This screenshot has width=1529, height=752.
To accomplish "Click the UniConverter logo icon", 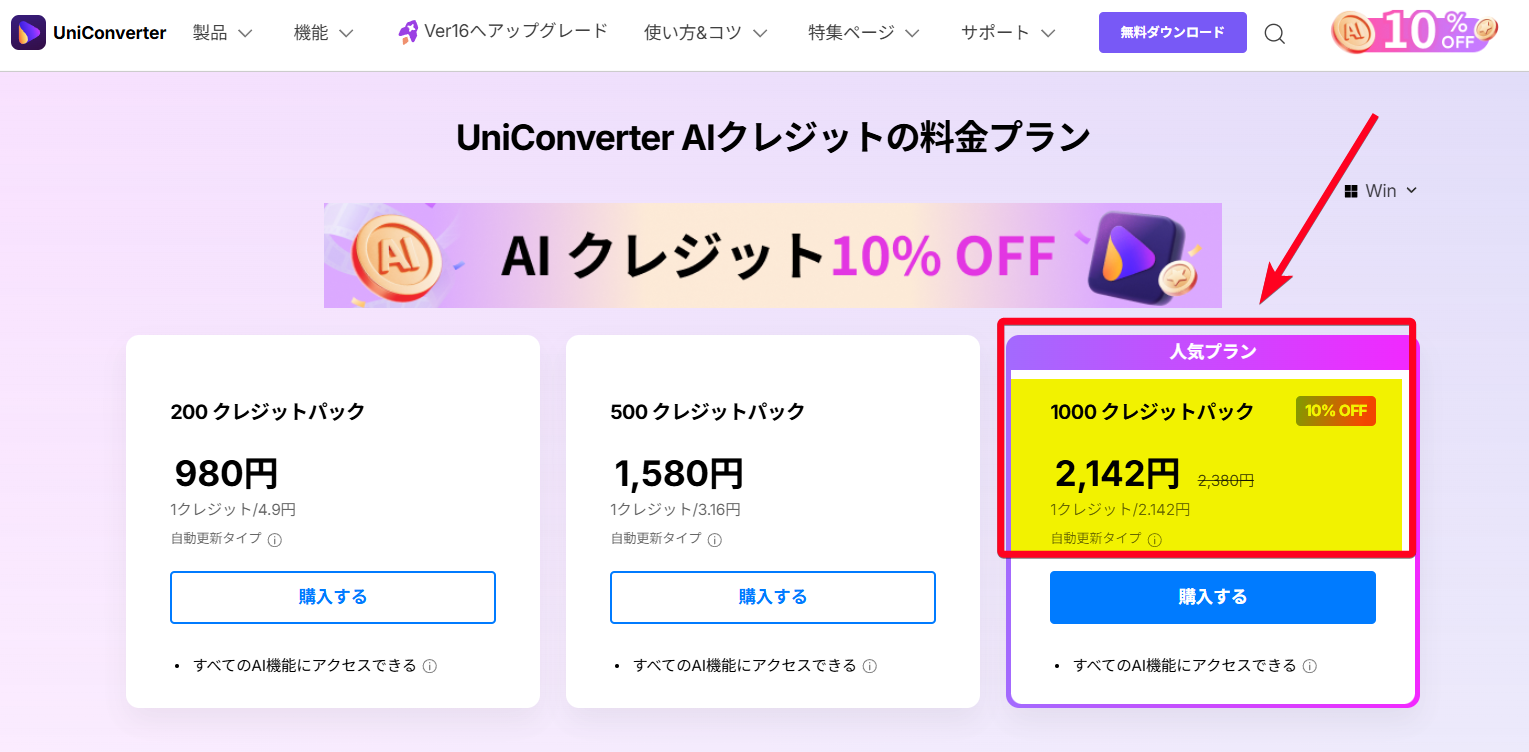I will click(28, 33).
